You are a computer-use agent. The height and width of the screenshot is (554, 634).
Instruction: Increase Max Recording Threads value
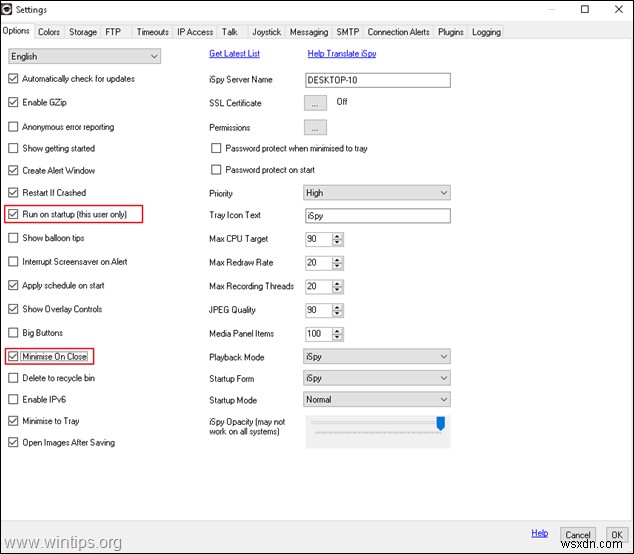pos(337,283)
